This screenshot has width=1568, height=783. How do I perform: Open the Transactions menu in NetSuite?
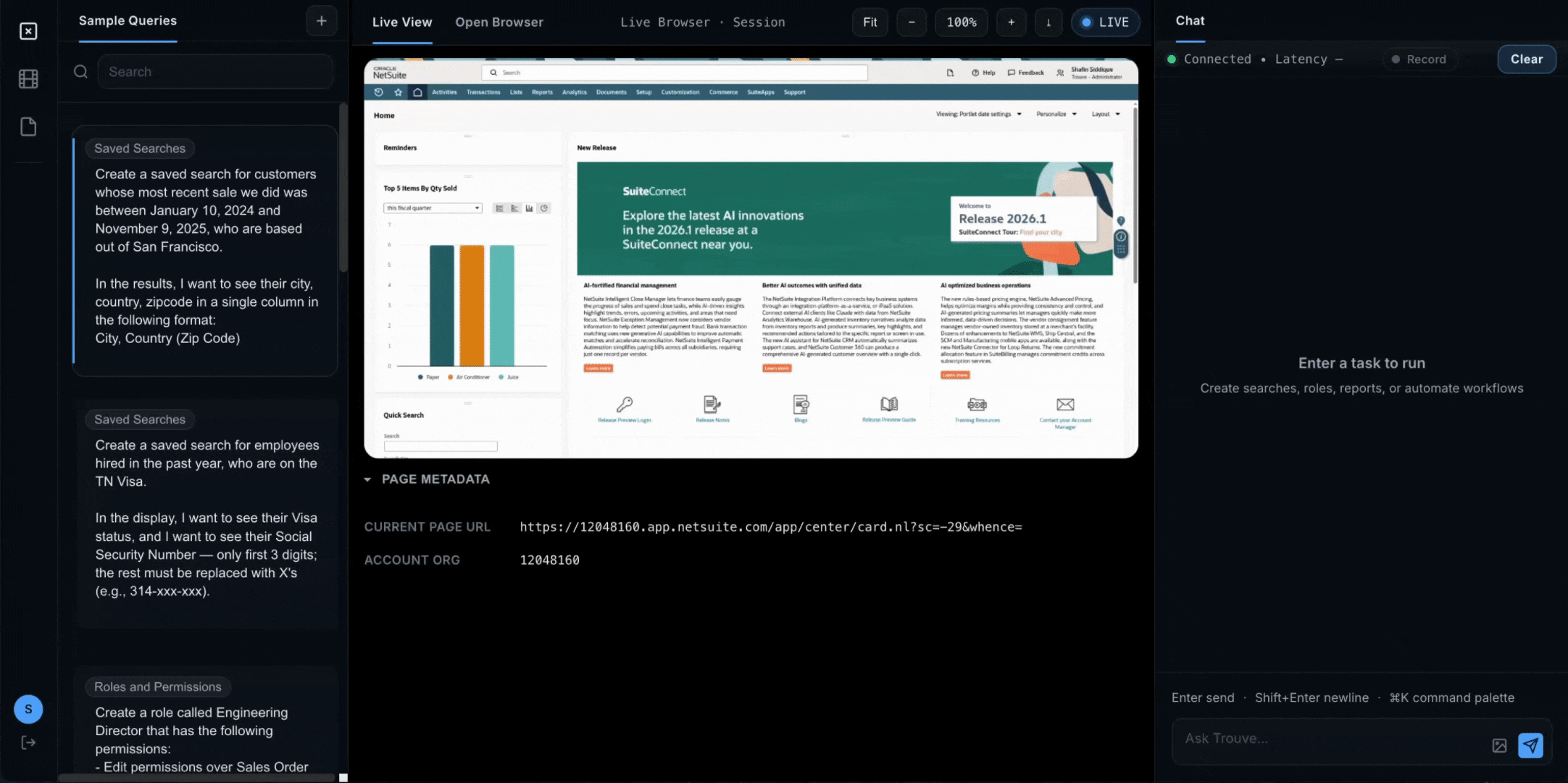point(483,92)
